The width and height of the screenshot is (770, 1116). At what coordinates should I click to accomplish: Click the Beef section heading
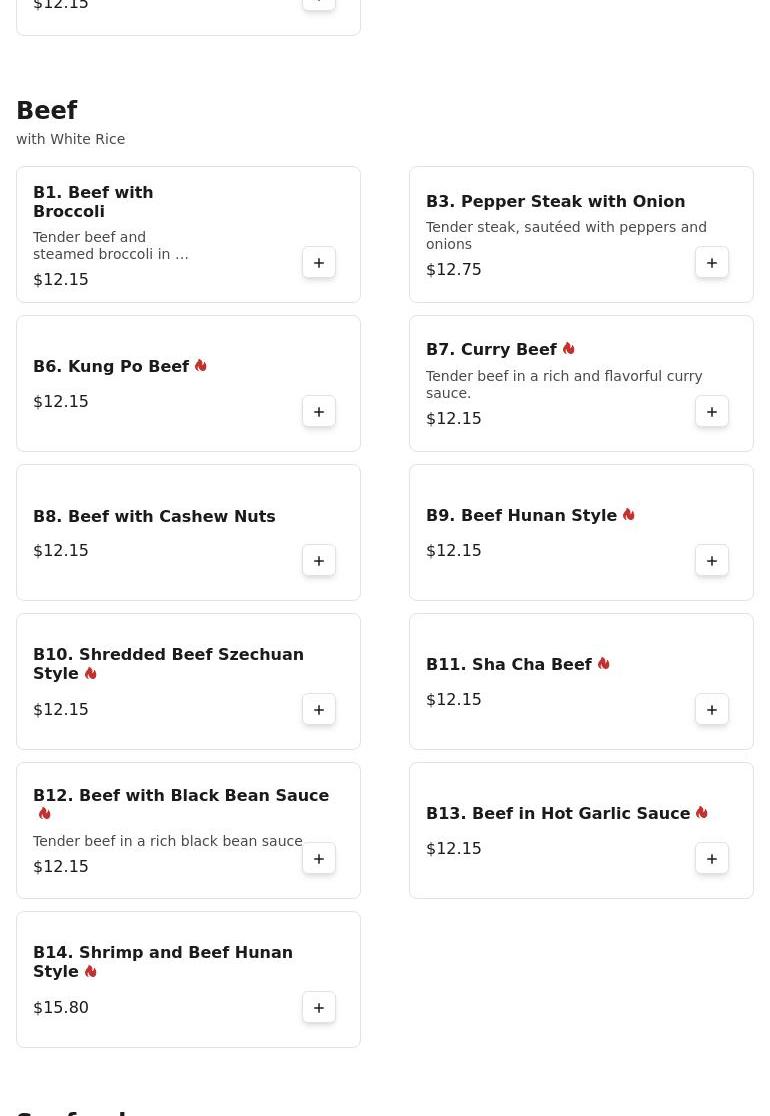pos(47,111)
